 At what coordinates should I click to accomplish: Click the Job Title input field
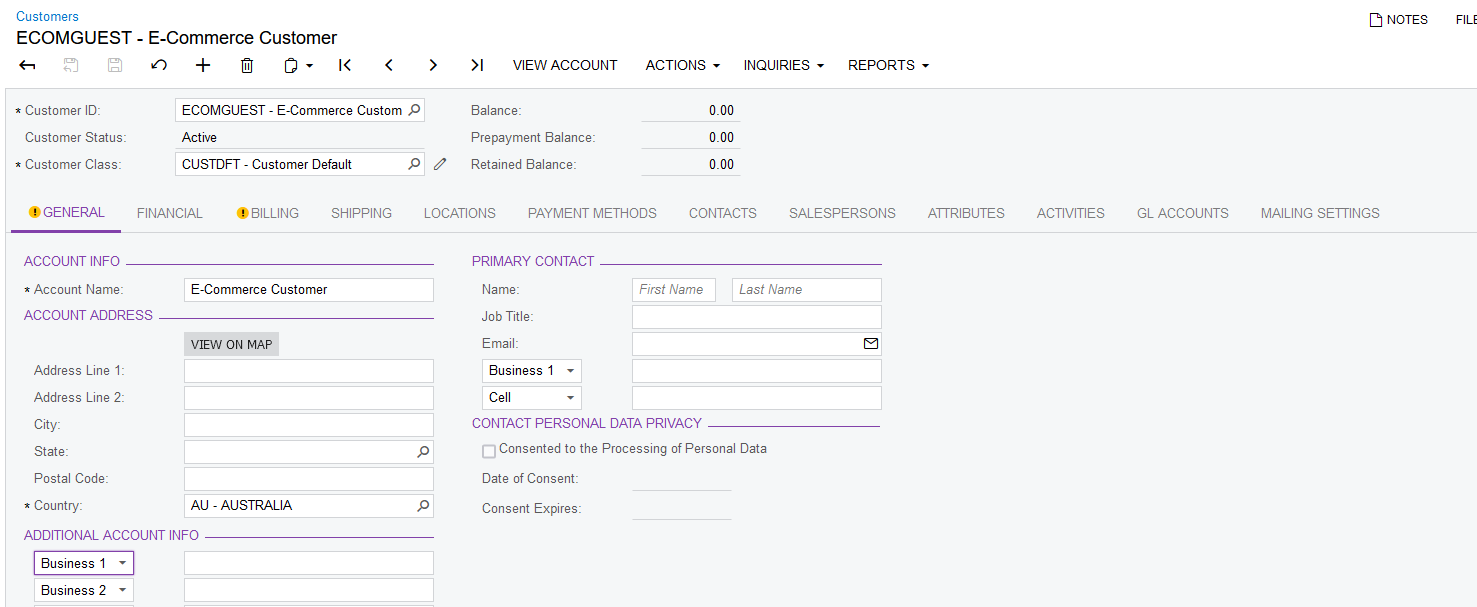[757, 317]
